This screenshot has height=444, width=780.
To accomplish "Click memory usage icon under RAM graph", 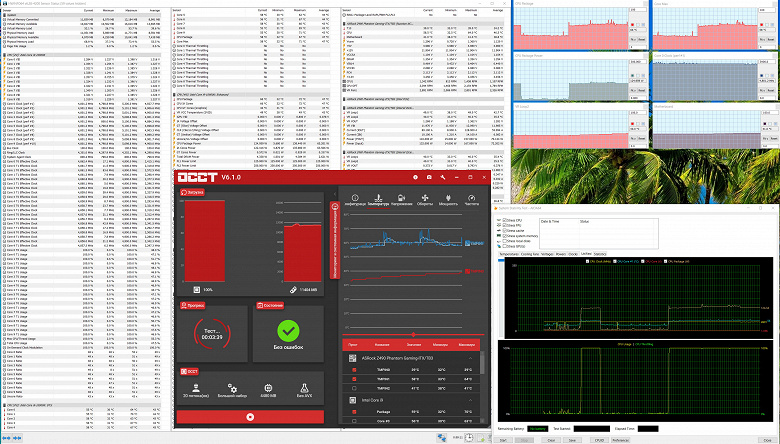I will tap(293, 289).
